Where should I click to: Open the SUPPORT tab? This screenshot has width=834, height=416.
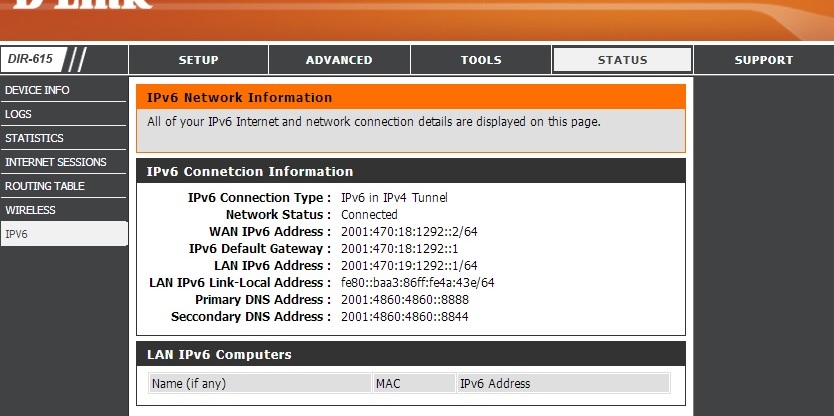tap(763, 60)
